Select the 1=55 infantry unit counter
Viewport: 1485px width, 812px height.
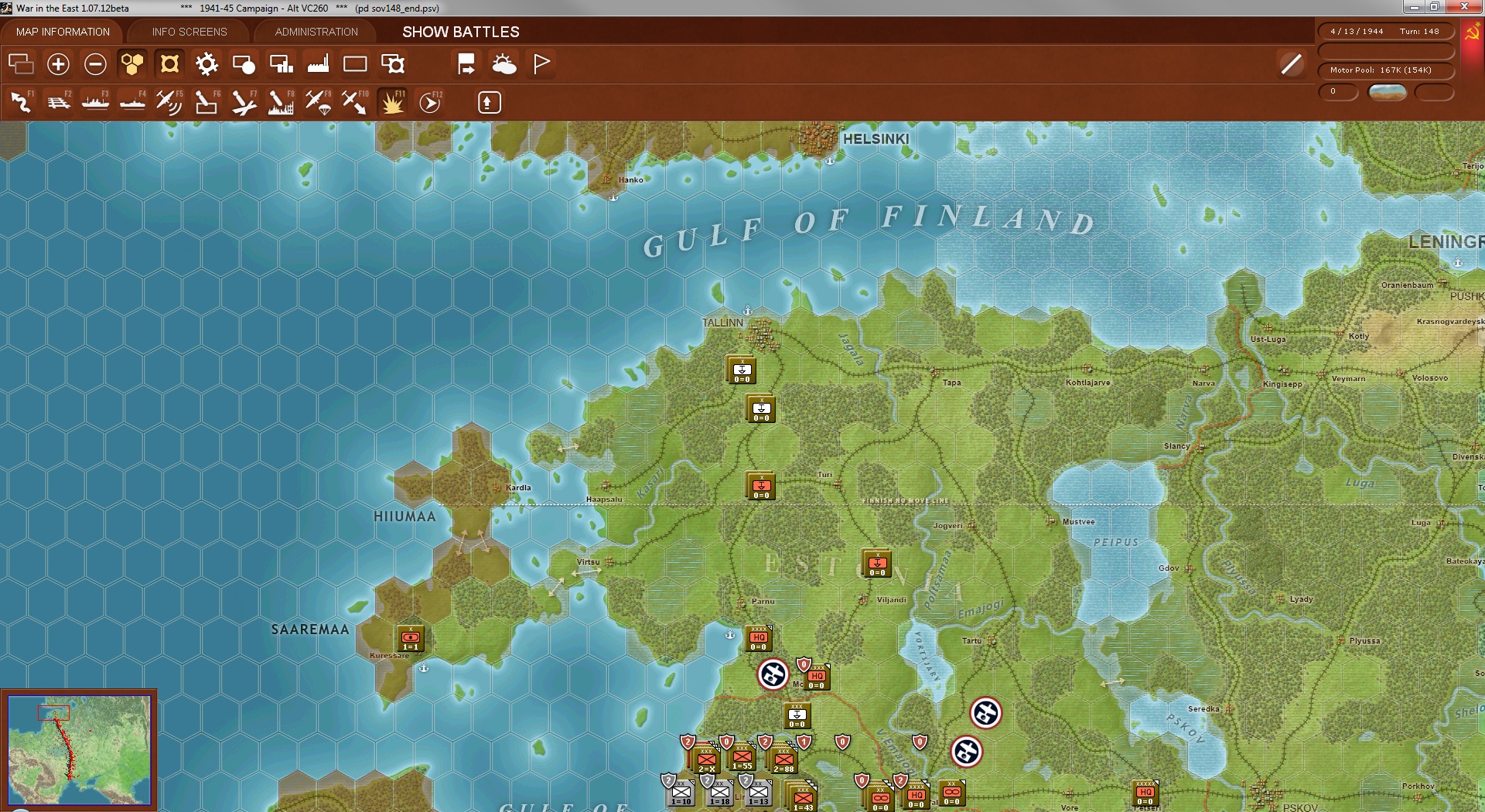[x=742, y=758]
